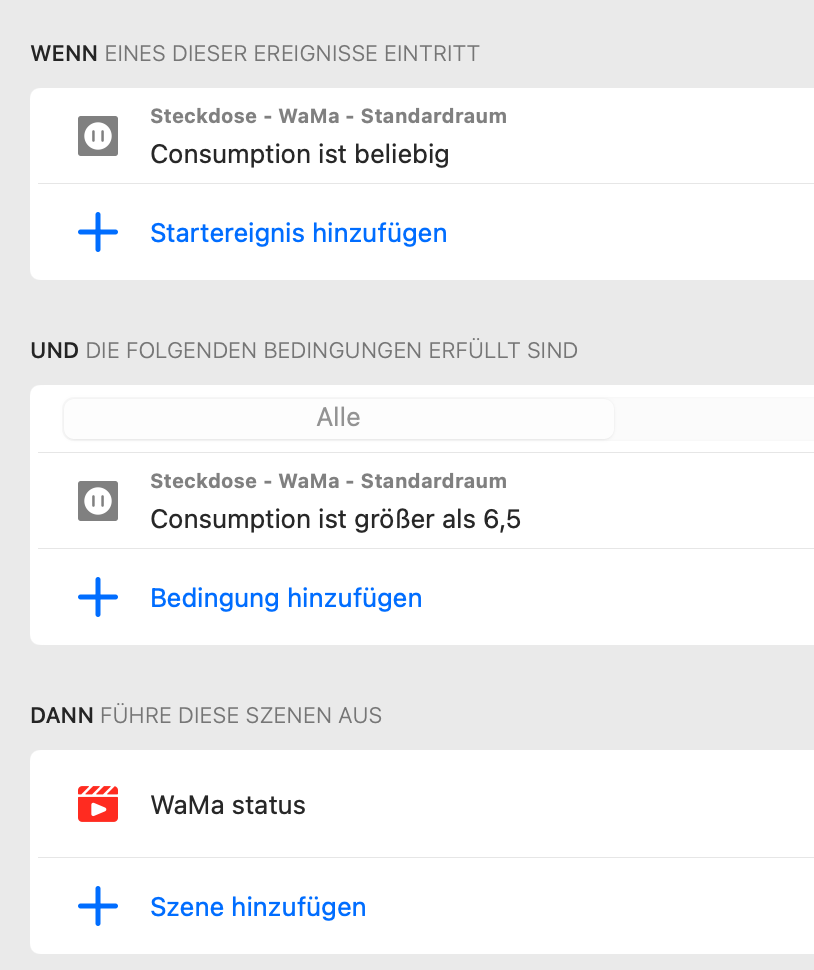This screenshot has width=814, height=970.
Task: Click the plus icon beside Bedingung hinzufügen
Action: 98,598
